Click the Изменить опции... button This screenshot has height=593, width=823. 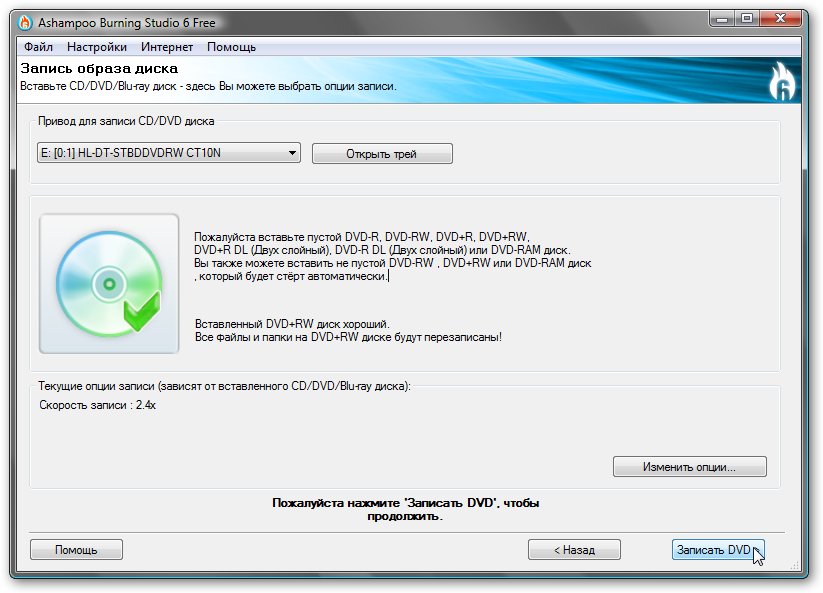point(689,467)
